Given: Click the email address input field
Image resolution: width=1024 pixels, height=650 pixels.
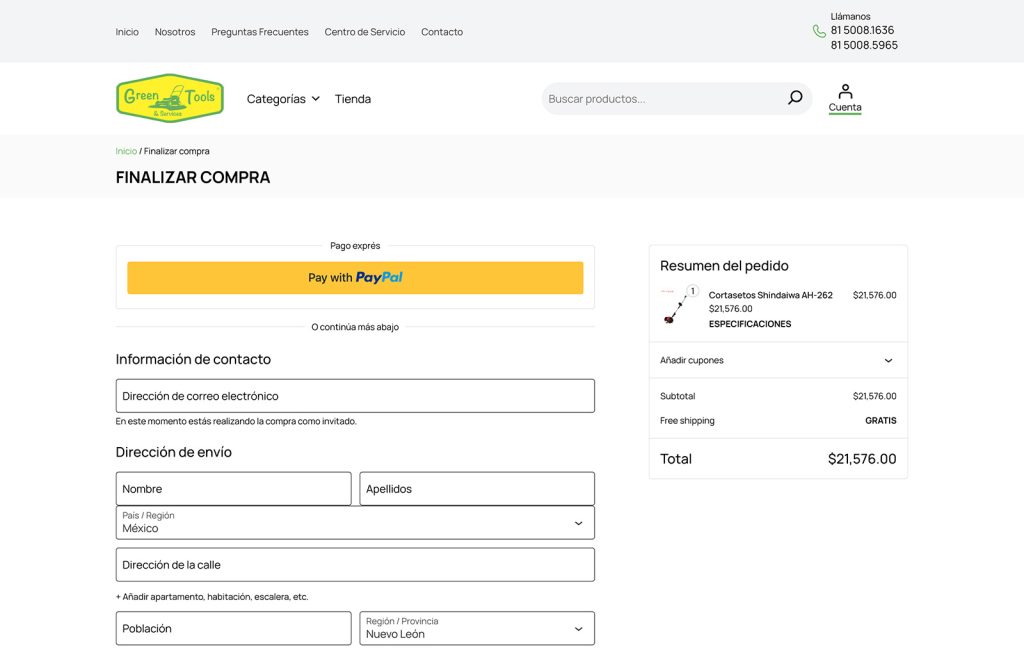Looking at the screenshot, I should (355, 395).
